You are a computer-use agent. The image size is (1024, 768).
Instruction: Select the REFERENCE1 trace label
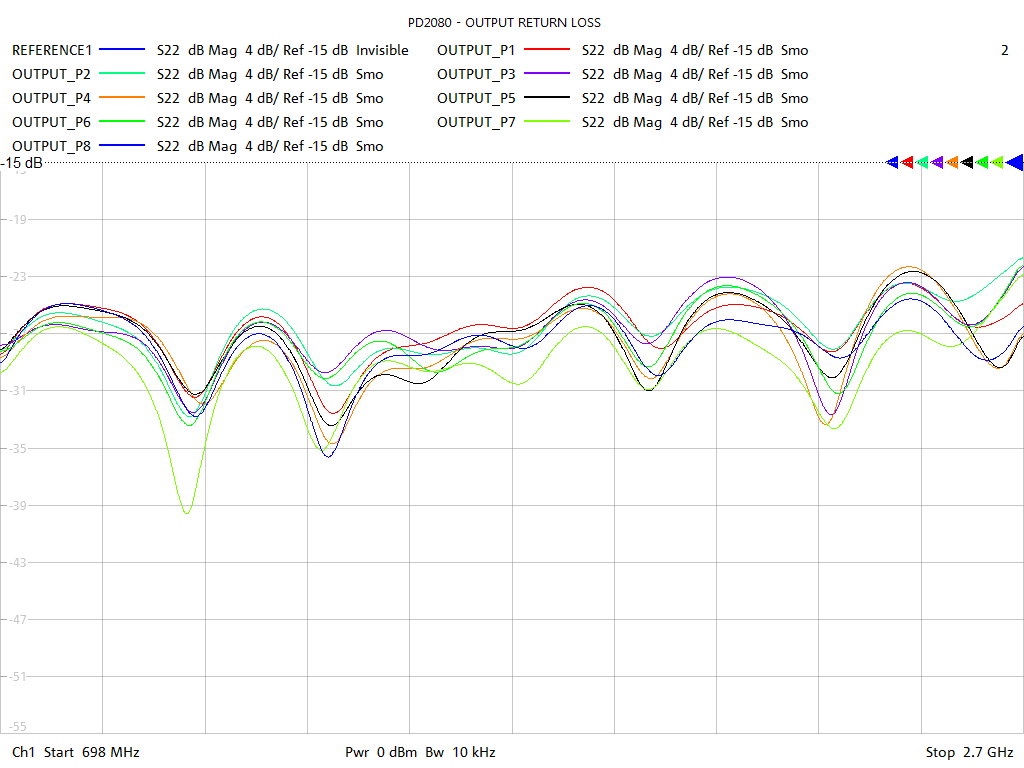[52, 50]
